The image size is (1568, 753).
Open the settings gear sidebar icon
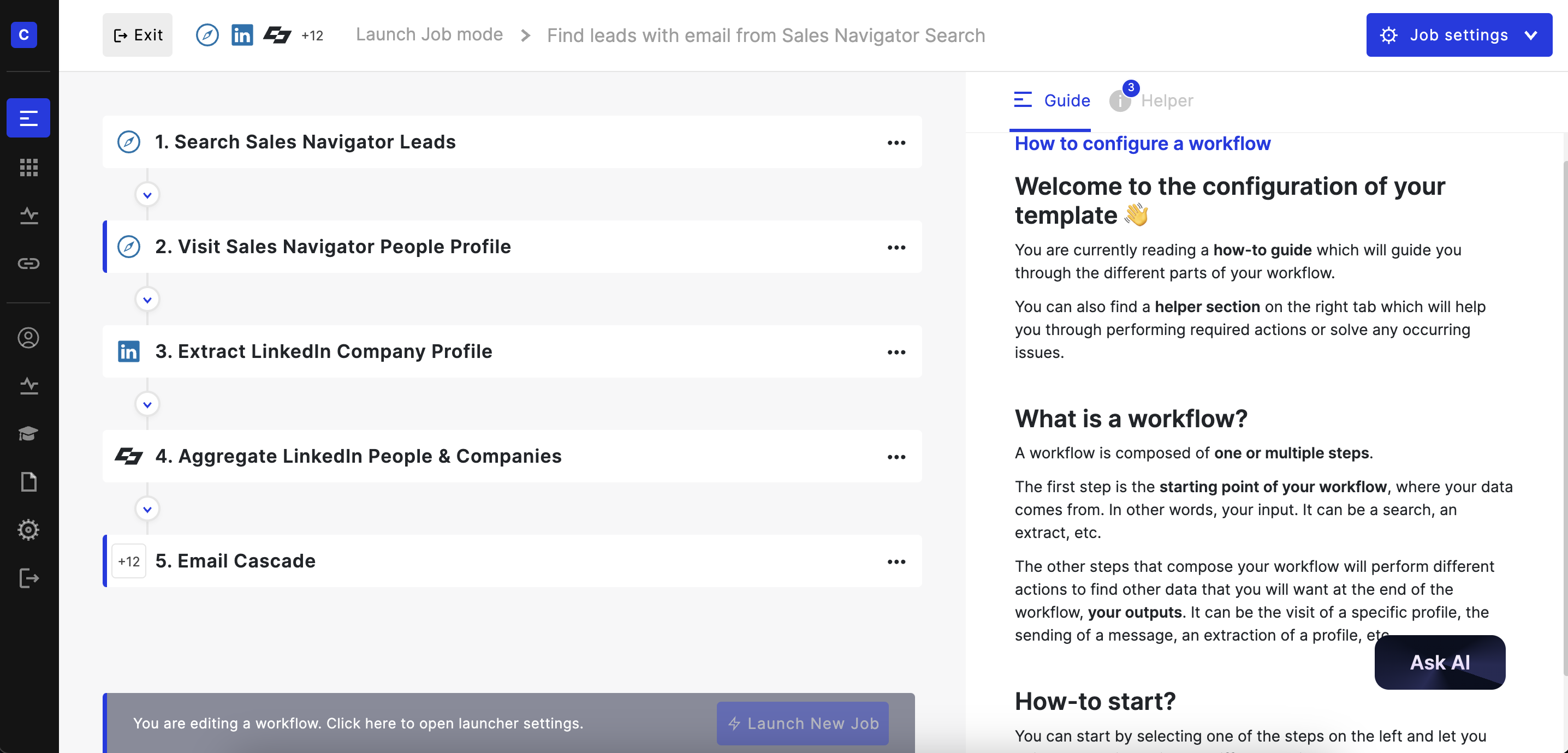28,530
